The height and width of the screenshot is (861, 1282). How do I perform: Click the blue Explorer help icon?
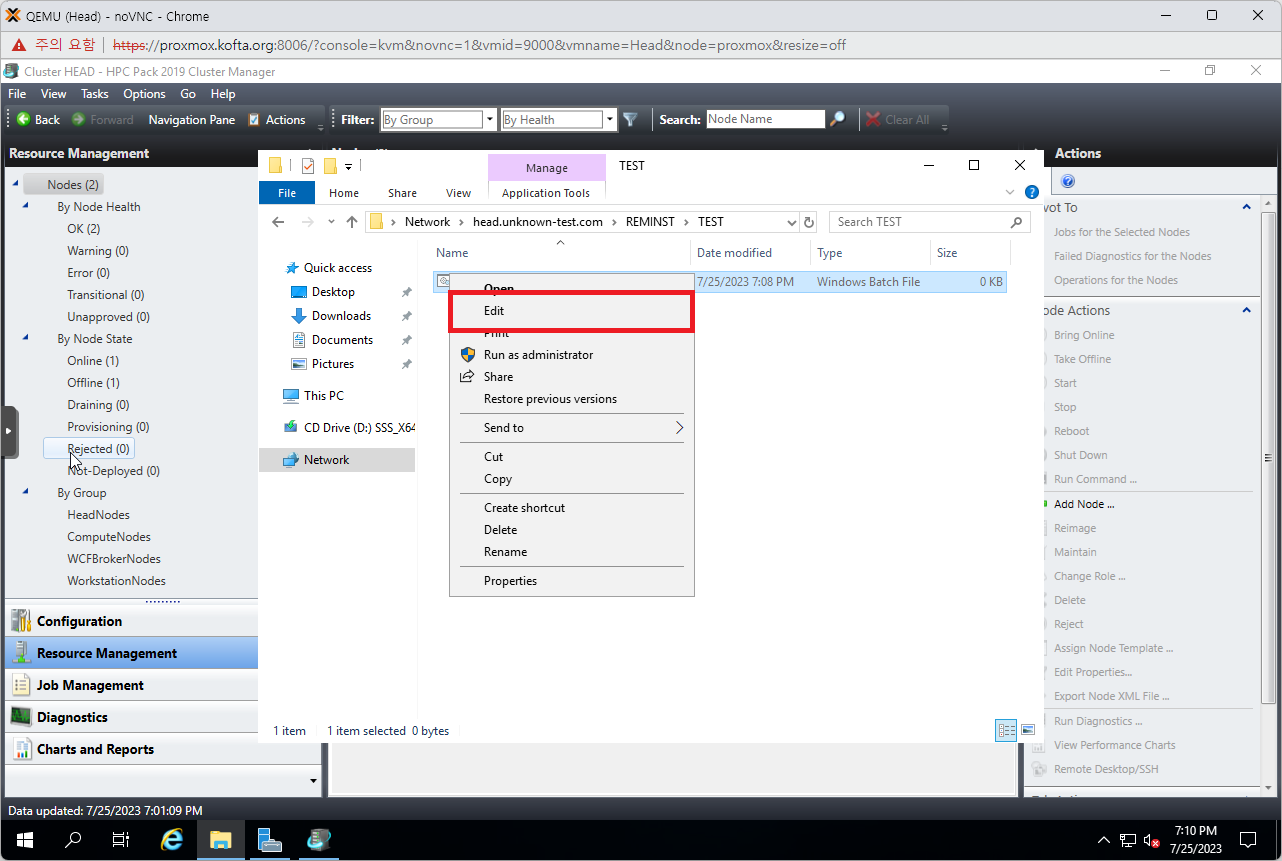coord(1031,192)
